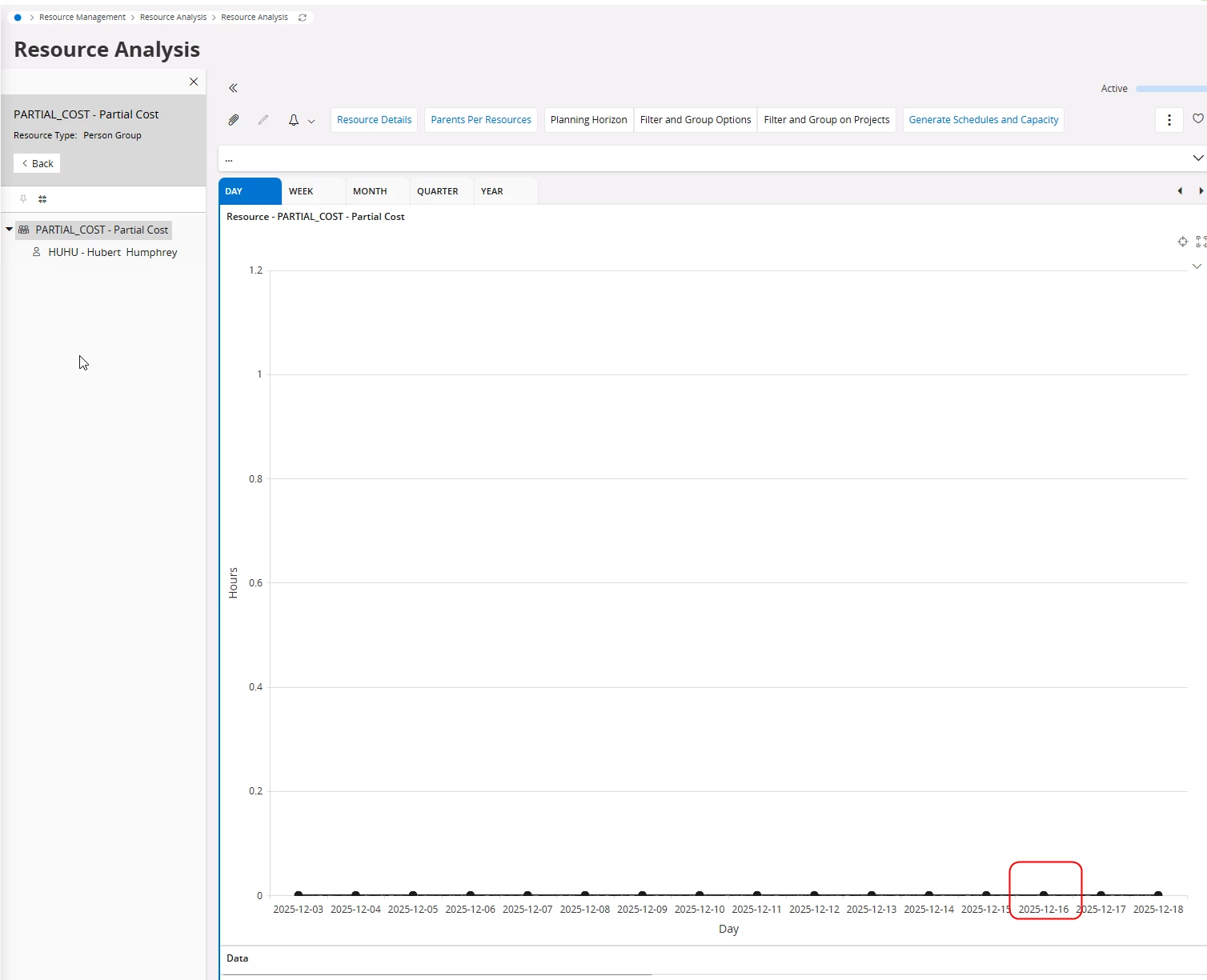Switch to the YEAR tab

(x=506, y=191)
